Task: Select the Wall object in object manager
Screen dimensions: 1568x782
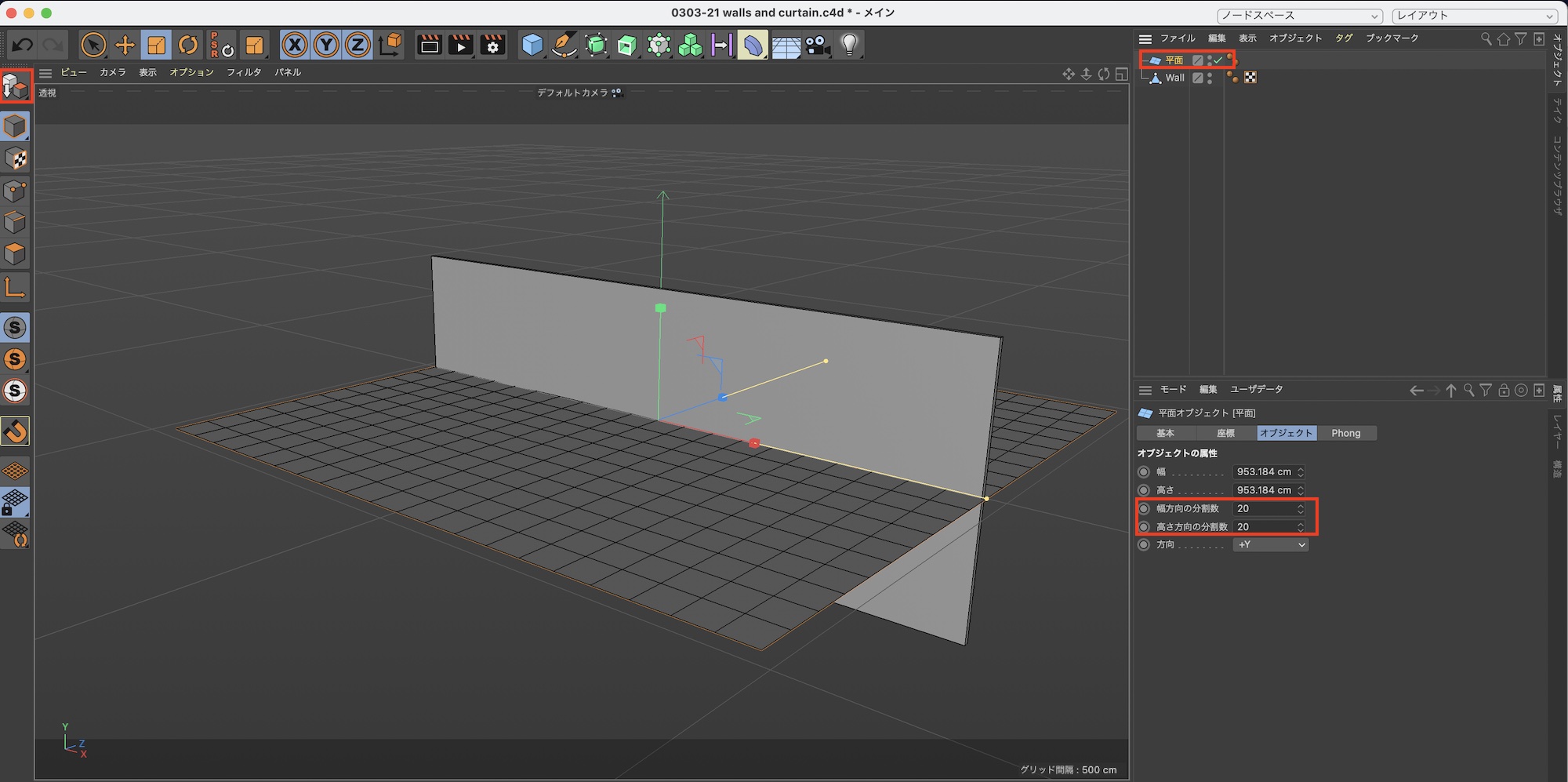Action: click(x=1174, y=78)
